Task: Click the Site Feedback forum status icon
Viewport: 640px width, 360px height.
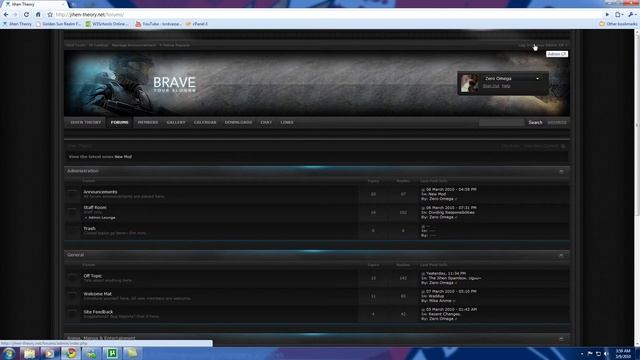Action: click(73, 314)
